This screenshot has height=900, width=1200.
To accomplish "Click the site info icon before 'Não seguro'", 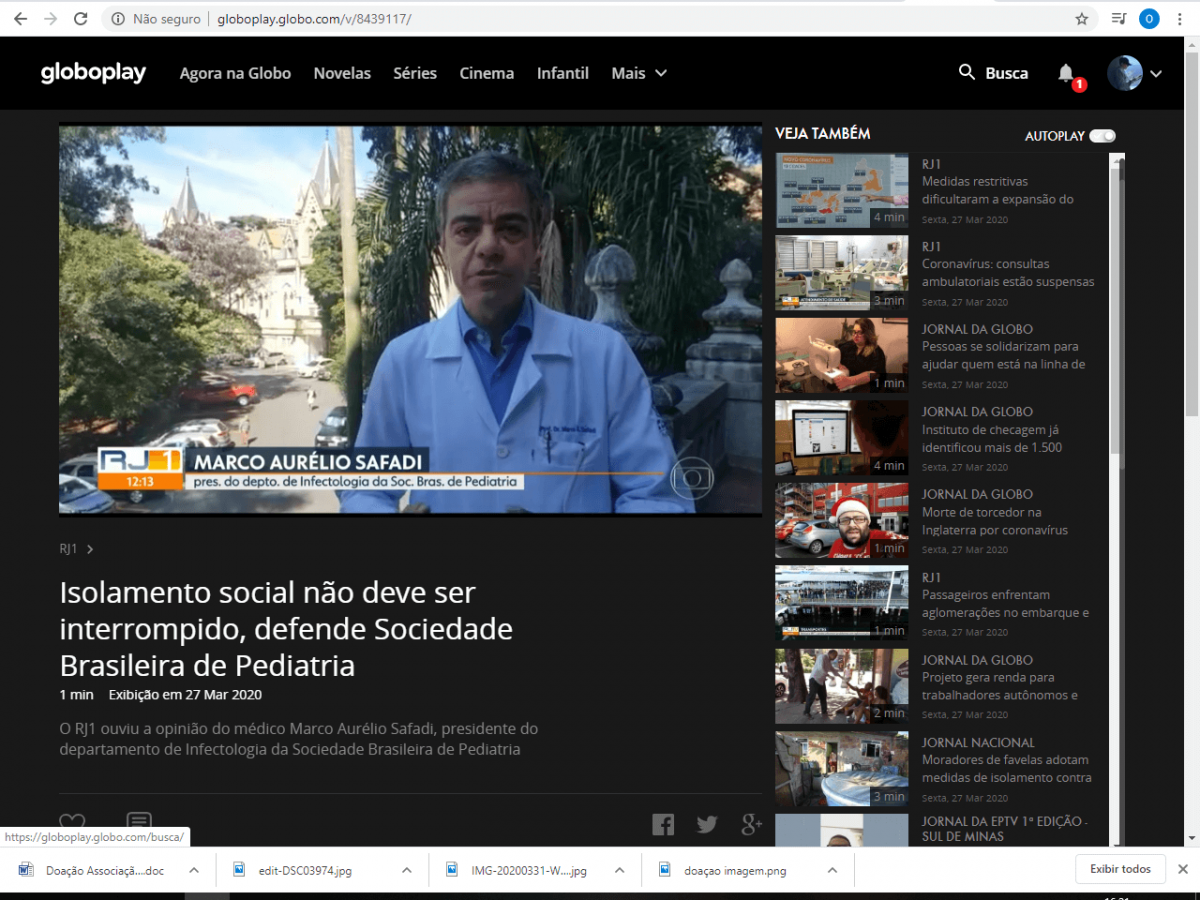I will click(118, 19).
